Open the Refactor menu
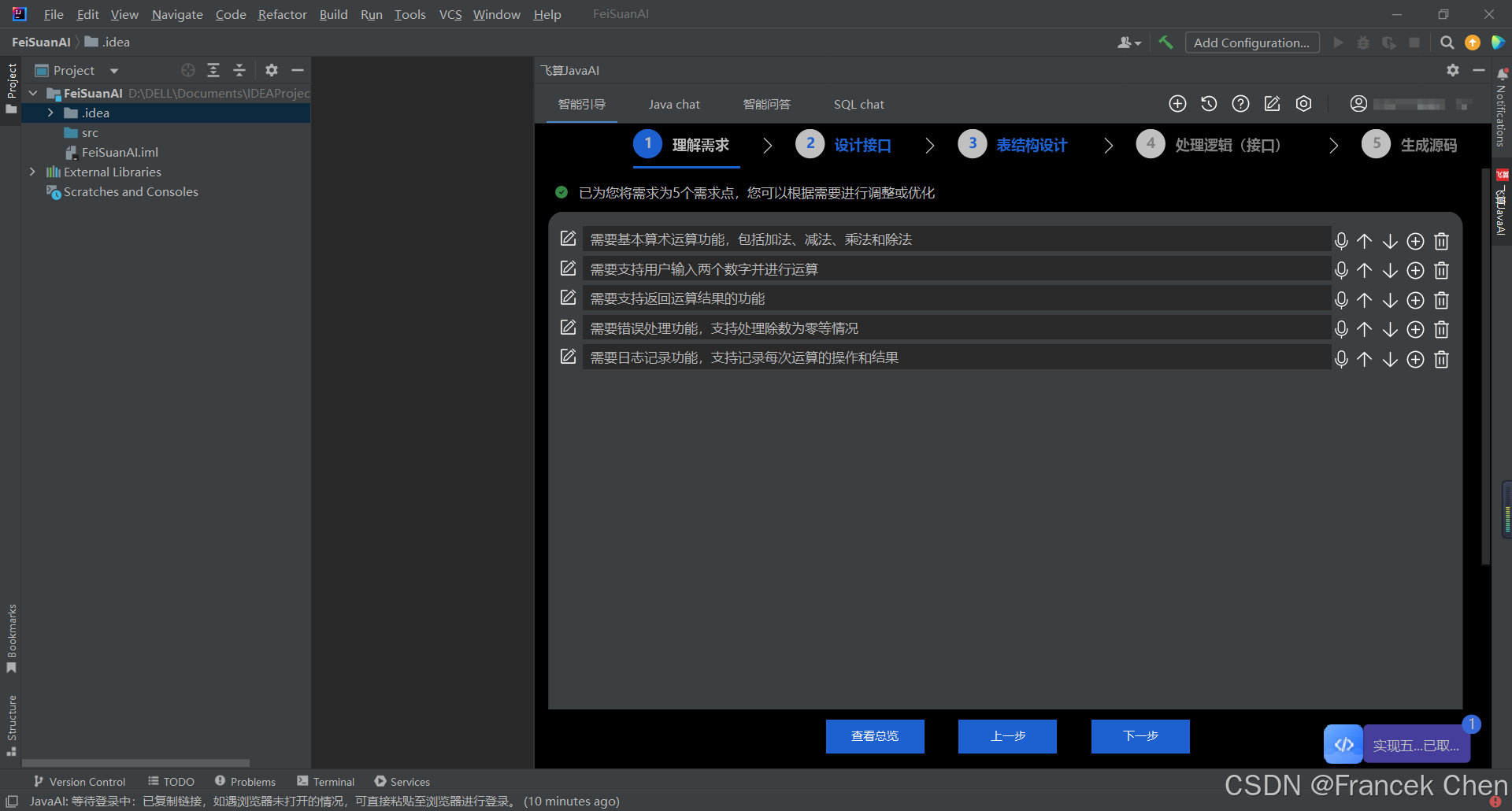This screenshot has height=811, width=1512. [x=282, y=14]
